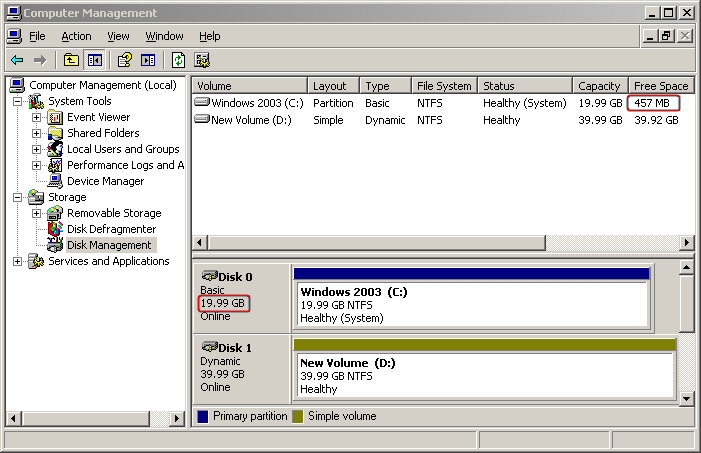The width and height of the screenshot is (701, 453).
Task: Select the Windows 2003 (C:) partition block
Action: [472, 298]
